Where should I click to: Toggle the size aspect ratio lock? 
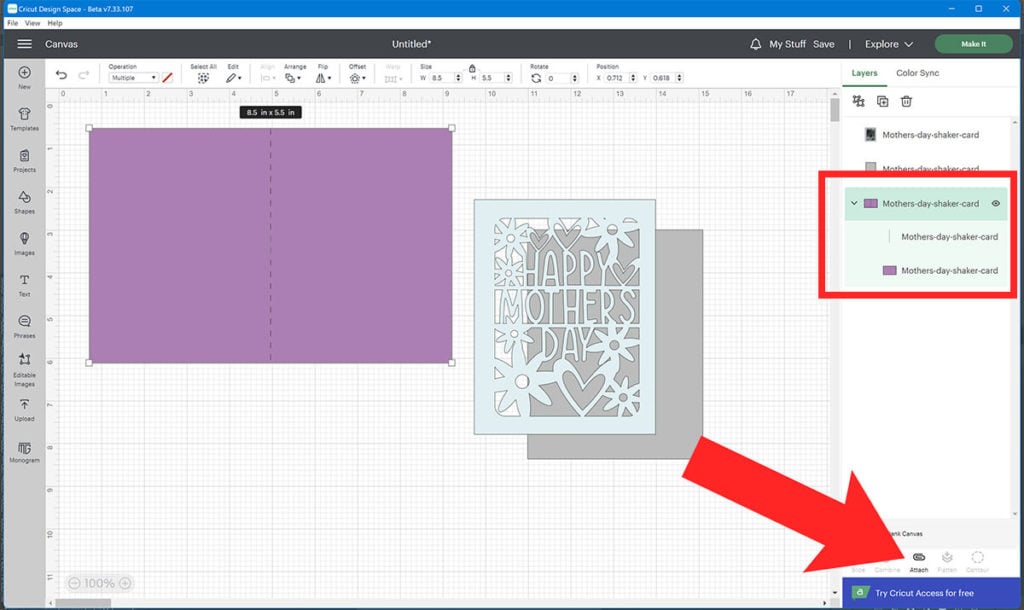click(472, 68)
